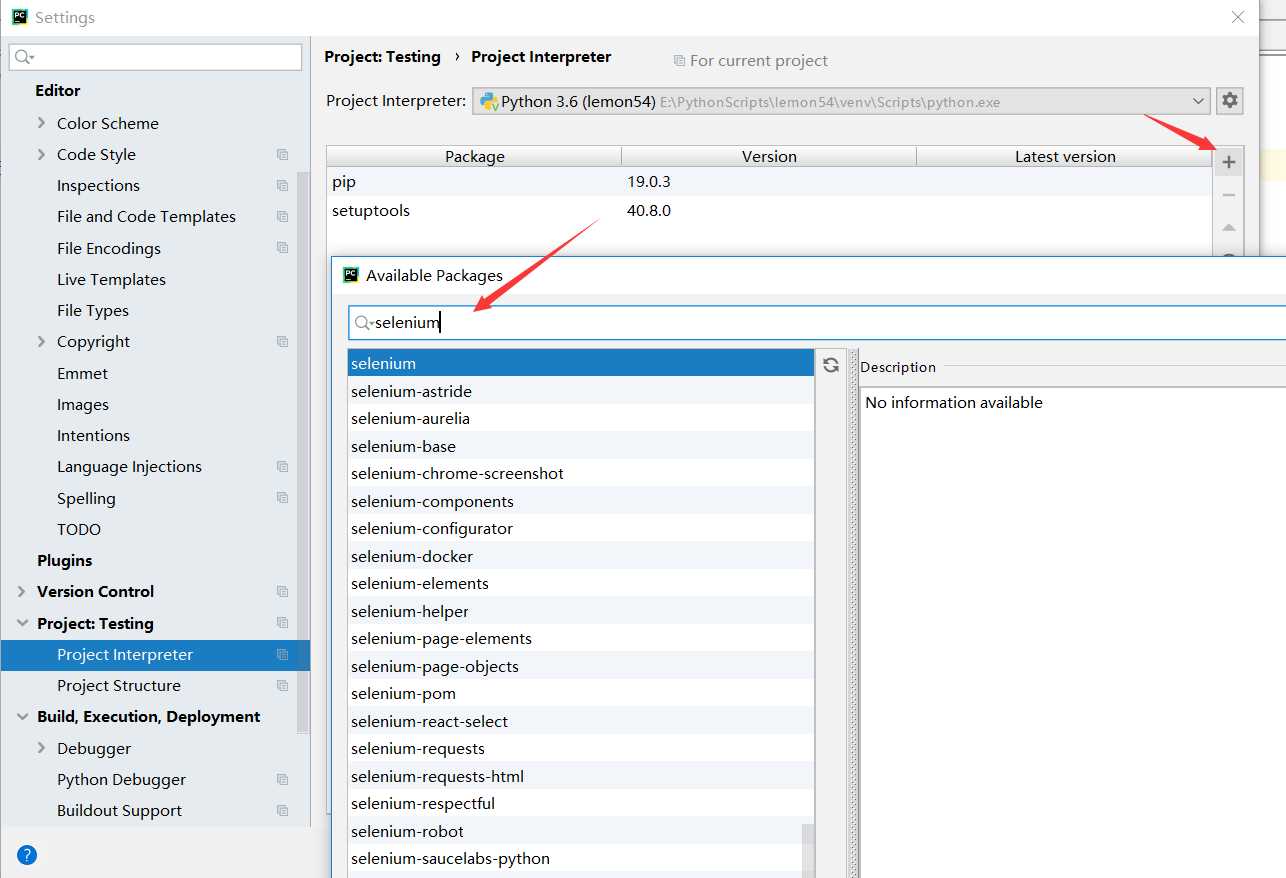Expand the Debugger node
1286x878 pixels.
coord(41,748)
